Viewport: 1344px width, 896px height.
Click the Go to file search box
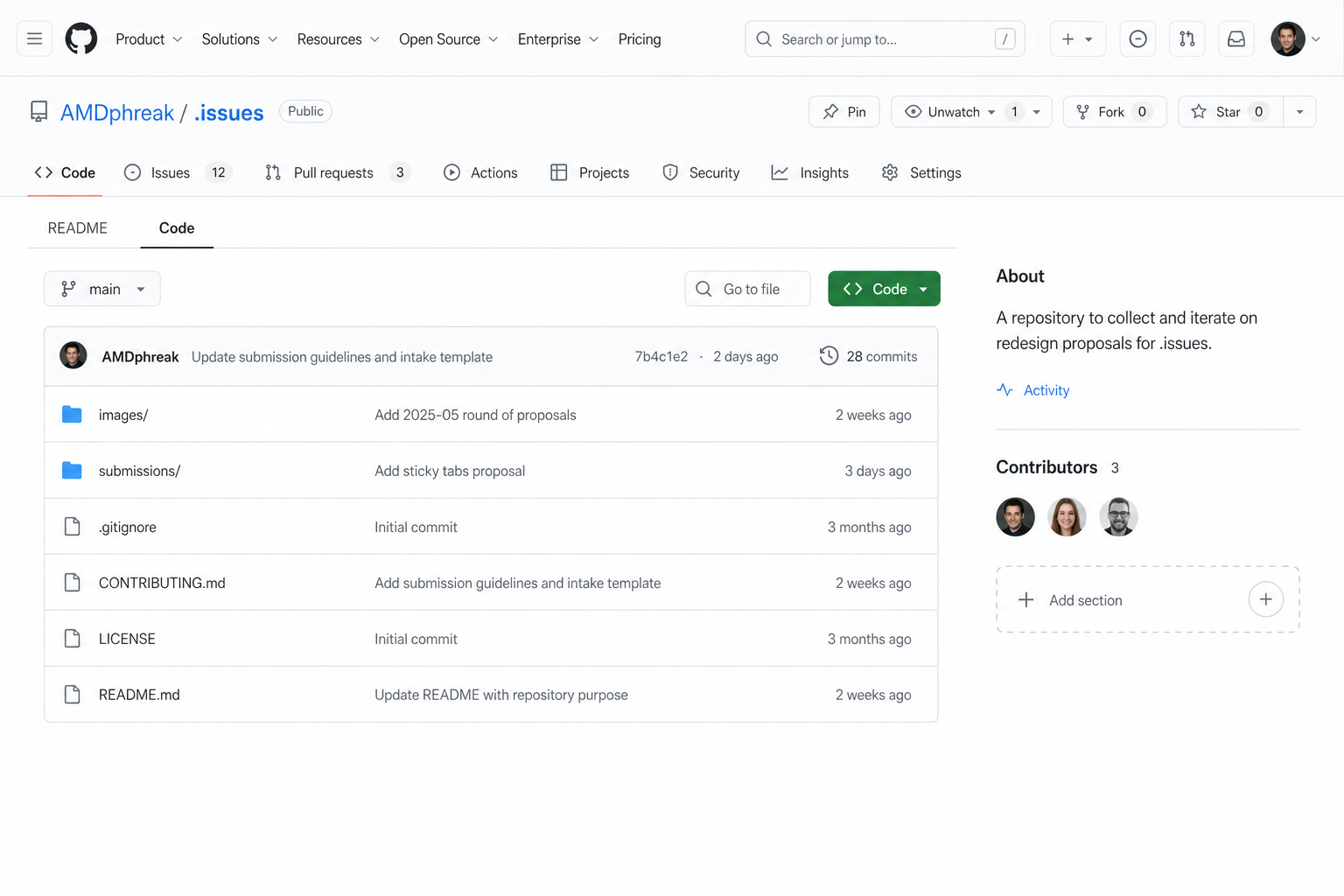click(x=748, y=289)
